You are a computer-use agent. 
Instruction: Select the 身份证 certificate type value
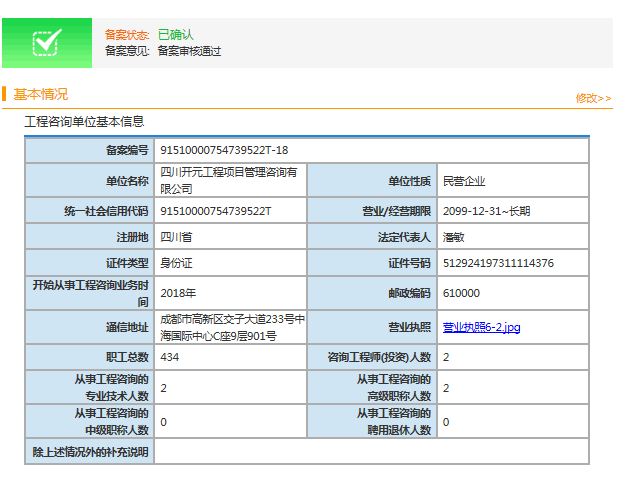pos(176,263)
